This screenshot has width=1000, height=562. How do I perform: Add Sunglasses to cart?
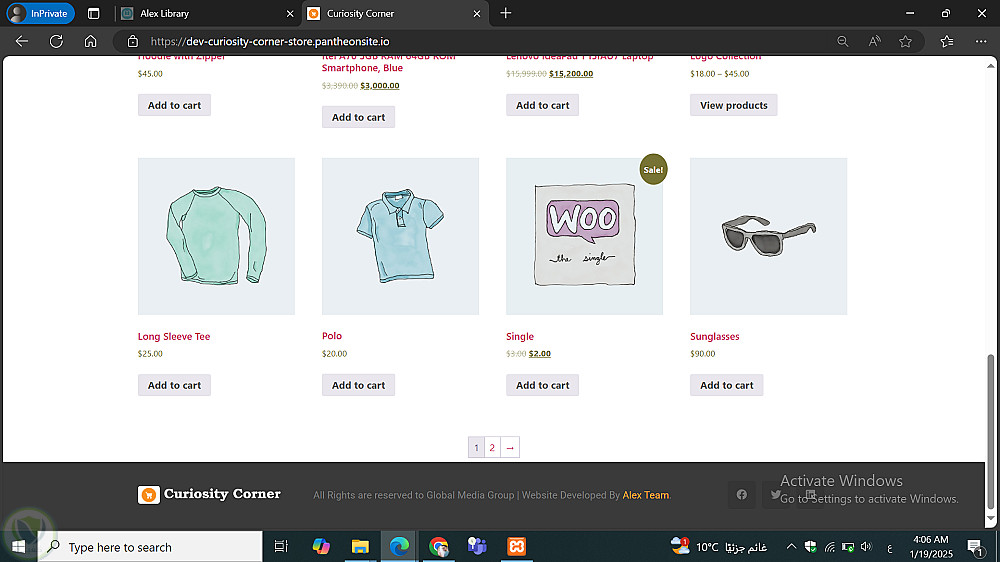pyautogui.click(x=726, y=385)
